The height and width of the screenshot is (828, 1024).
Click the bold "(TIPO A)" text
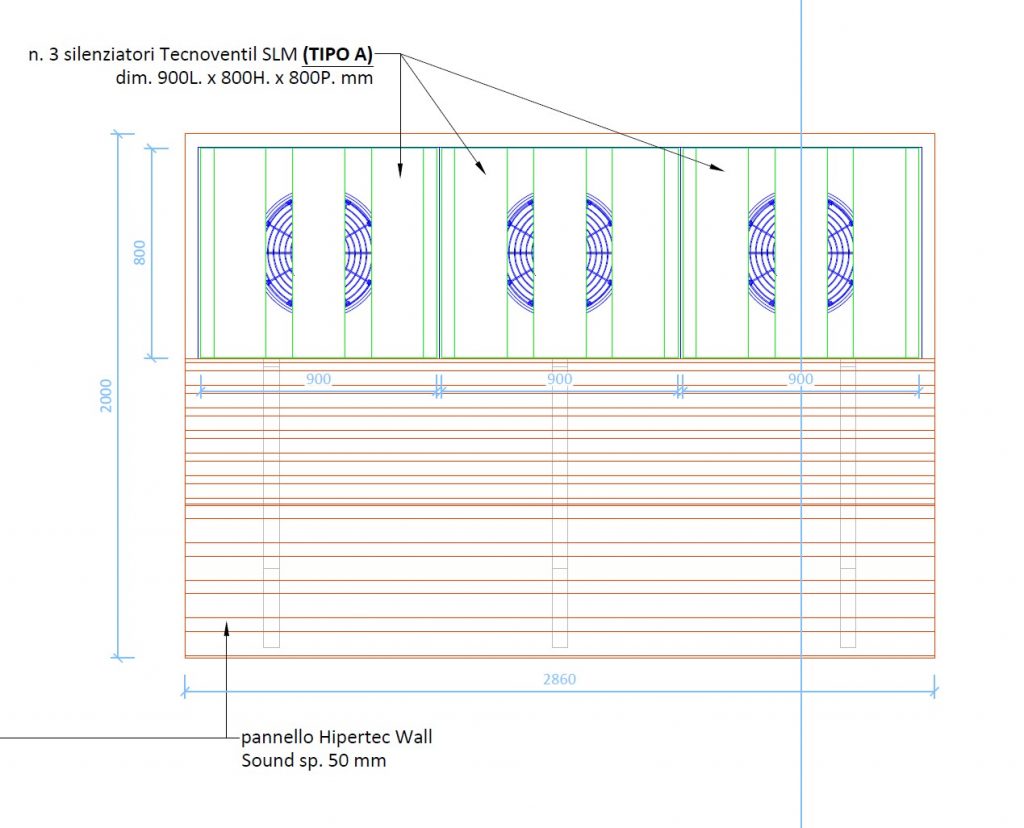pyautogui.click(x=338, y=55)
